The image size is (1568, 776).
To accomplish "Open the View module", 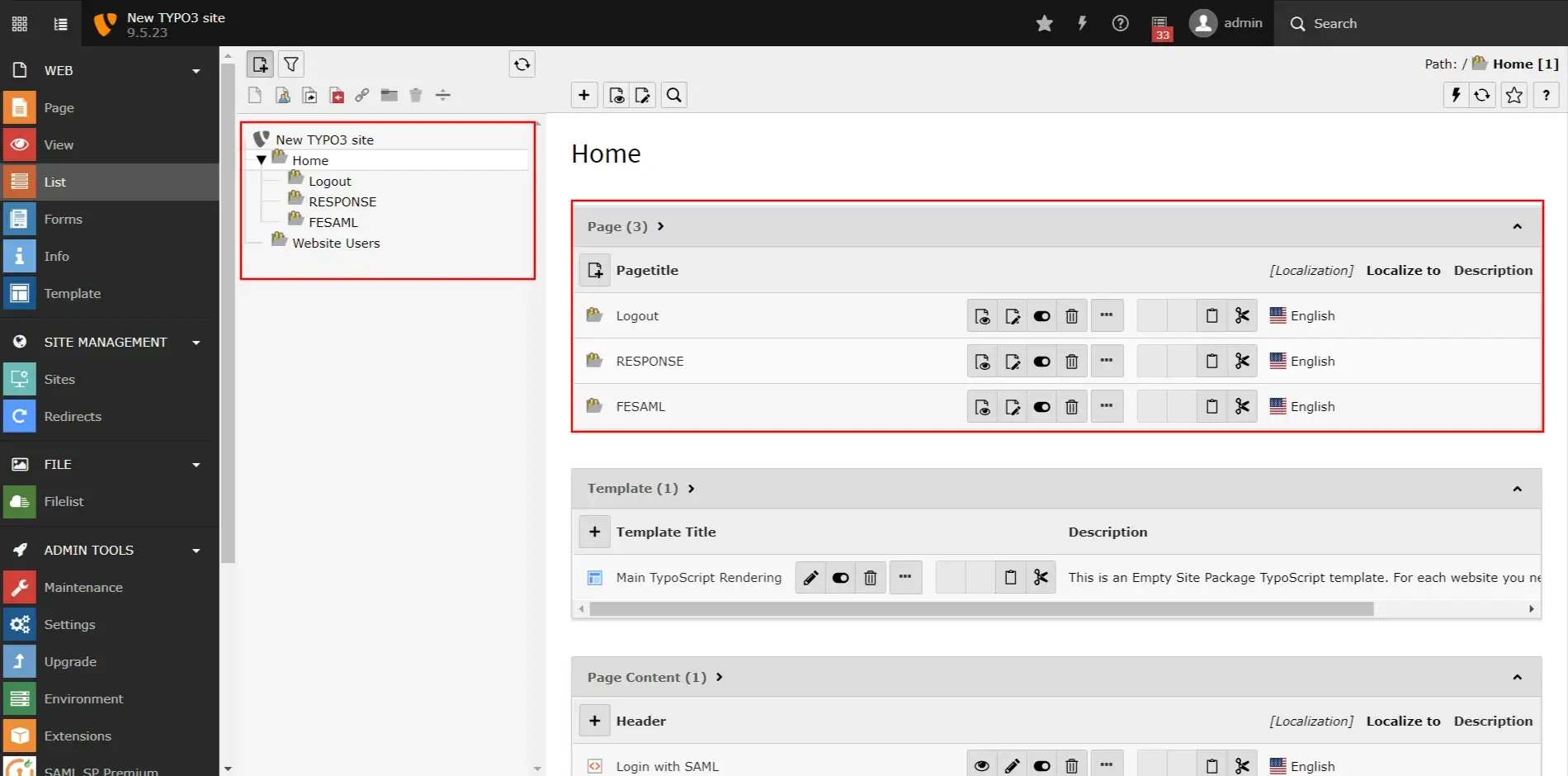I will (110, 144).
